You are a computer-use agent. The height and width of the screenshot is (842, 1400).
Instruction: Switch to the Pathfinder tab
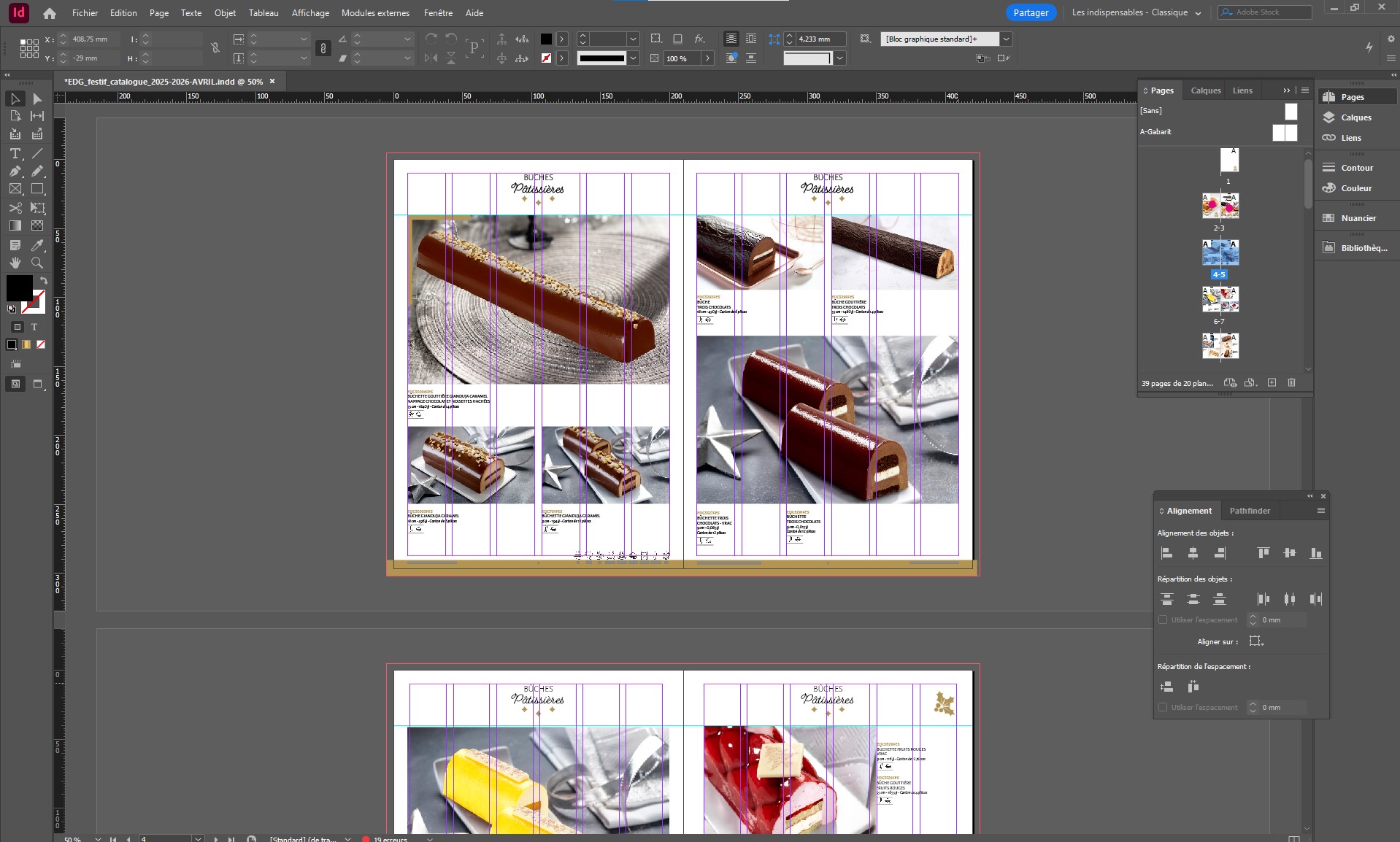click(1250, 511)
